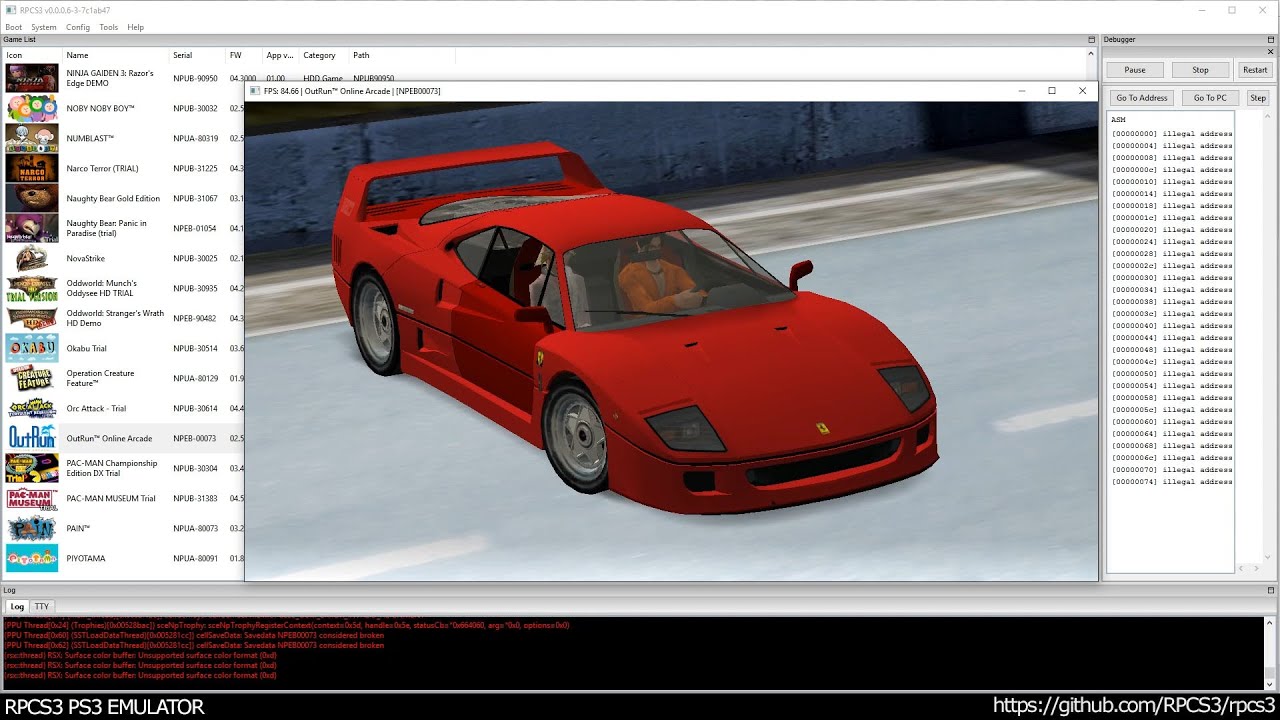Select PIYOTAMA game icon
1280x720 pixels.
pyautogui.click(x=32, y=558)
